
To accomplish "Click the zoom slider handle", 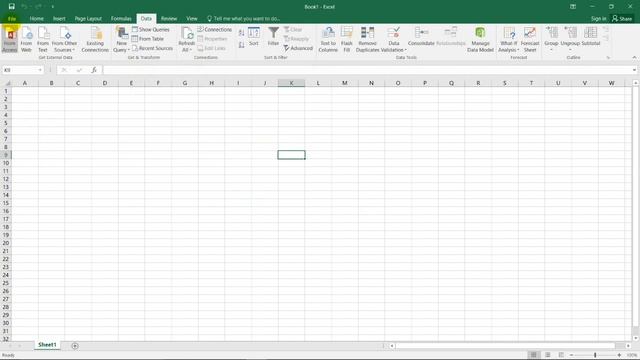I will (x=595, y=355).
